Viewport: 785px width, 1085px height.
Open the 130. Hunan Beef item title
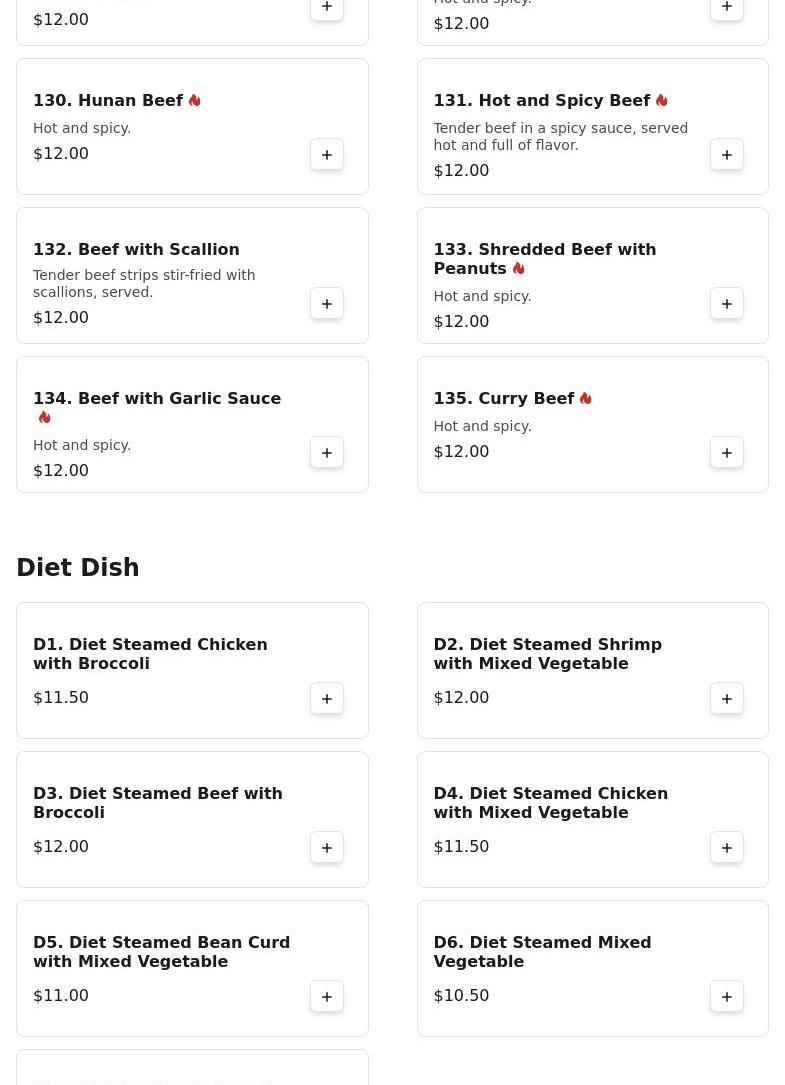click(x=108, y=100)
